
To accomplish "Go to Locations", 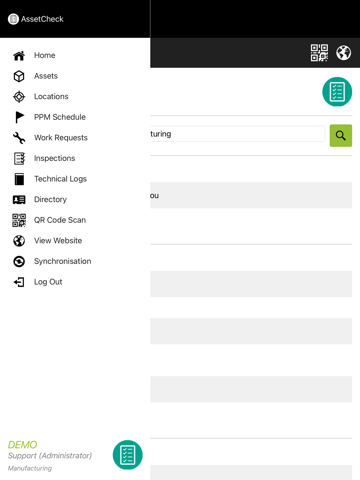I will tap(51, 96).
